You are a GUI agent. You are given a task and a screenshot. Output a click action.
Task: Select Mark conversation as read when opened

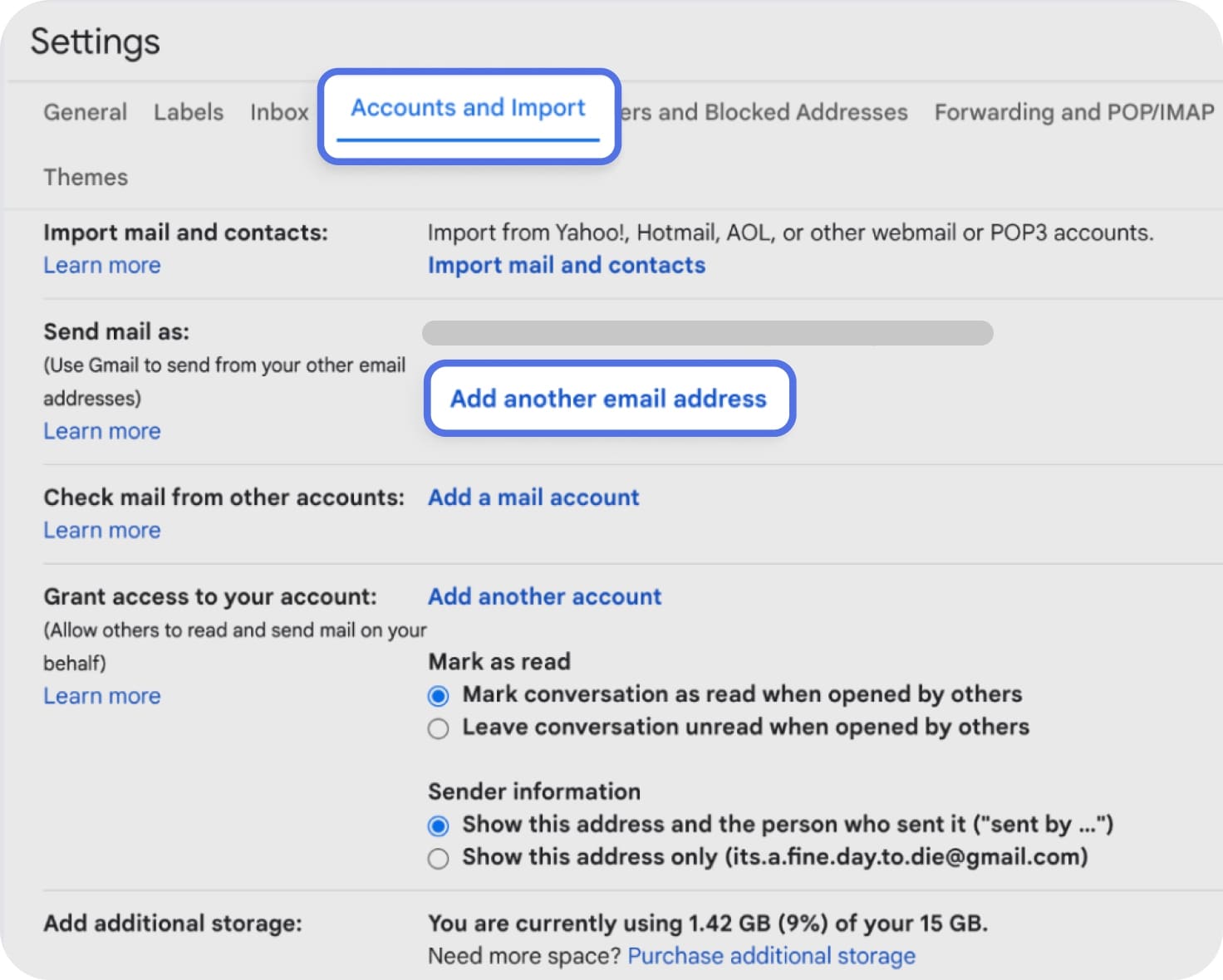[438, 695]
